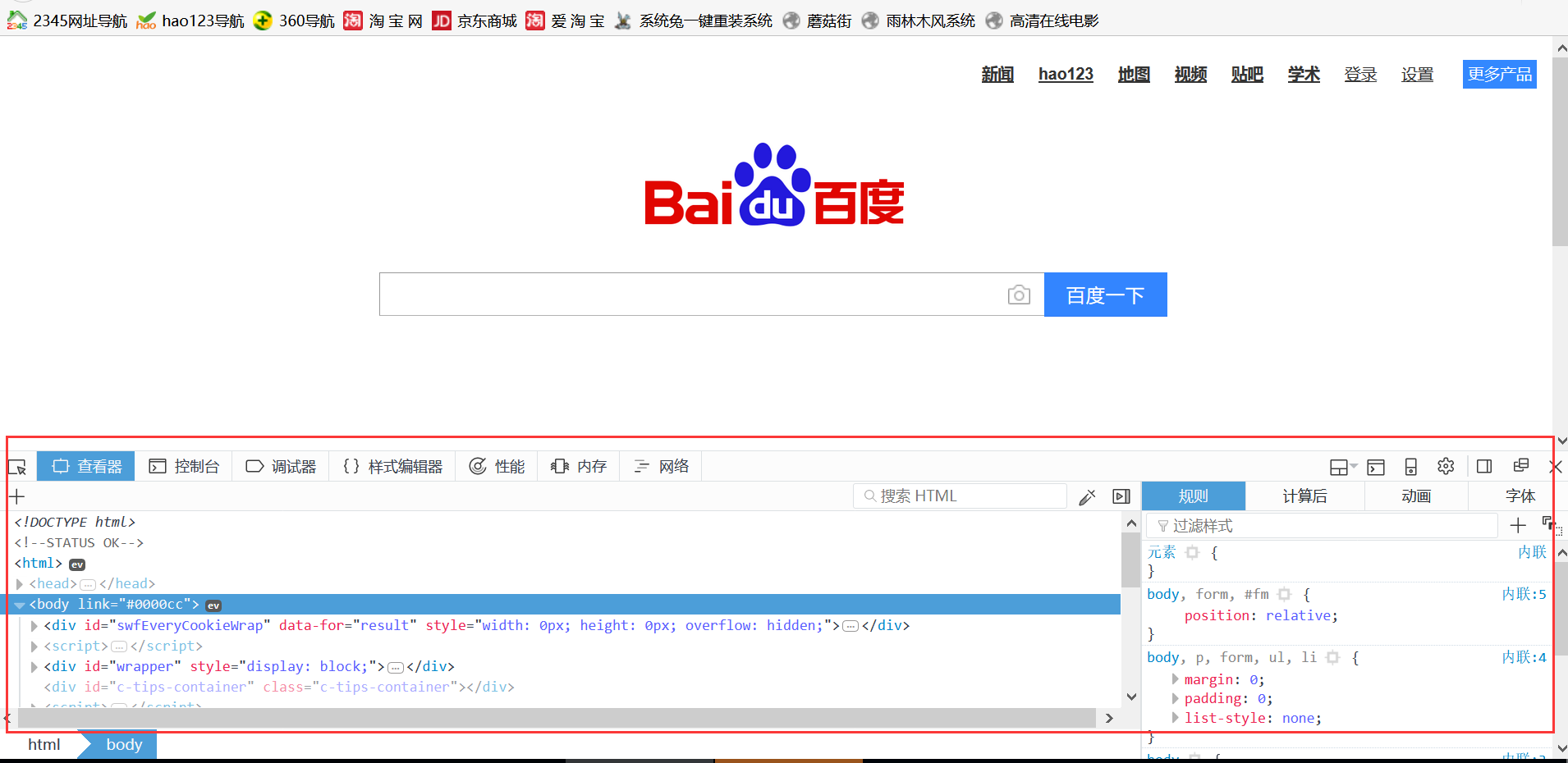This screenshot has width=1568, height=763.
Task: Activate the element picker icon in DevTools
Action: coord(17,467)
